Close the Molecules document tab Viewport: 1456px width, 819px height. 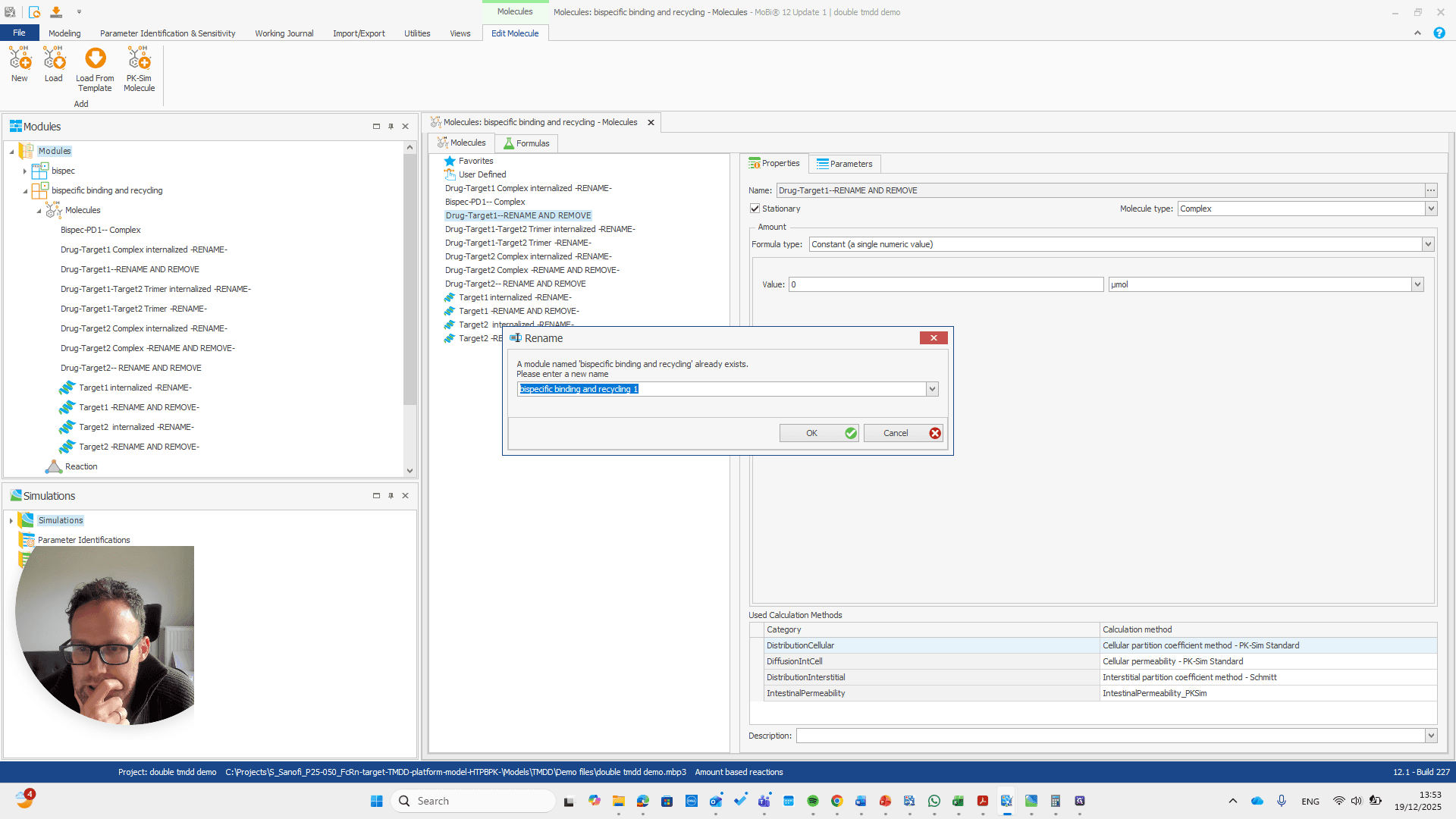click(x=651, y=122)
